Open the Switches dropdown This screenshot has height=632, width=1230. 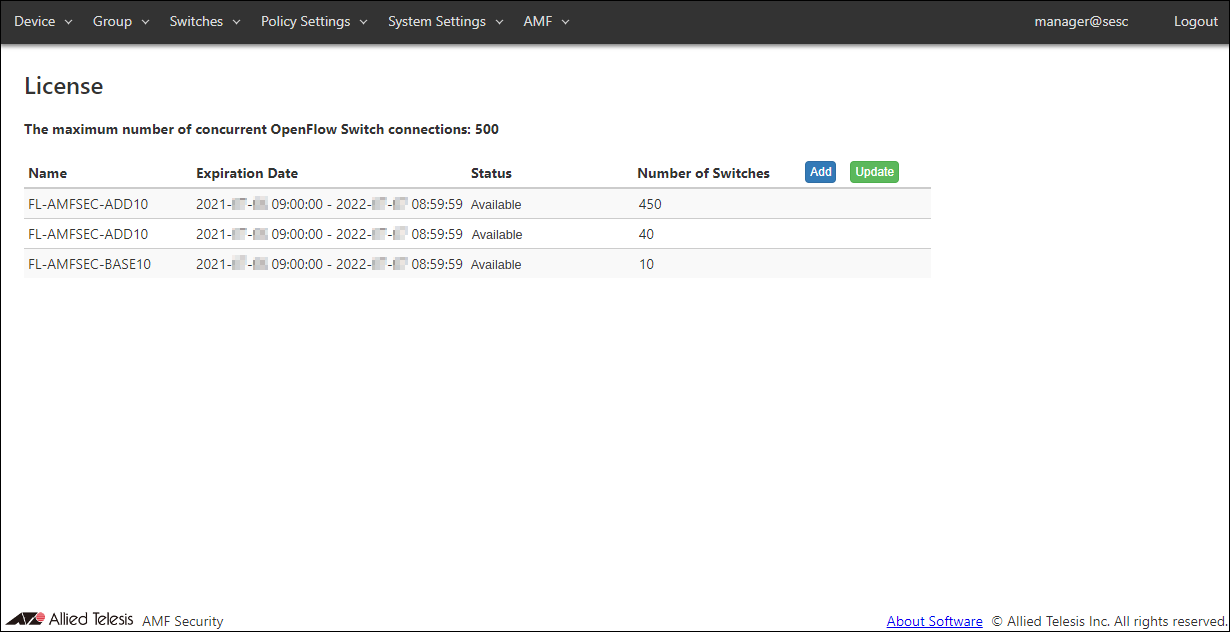pyautogui.click(x=205, y=21)
